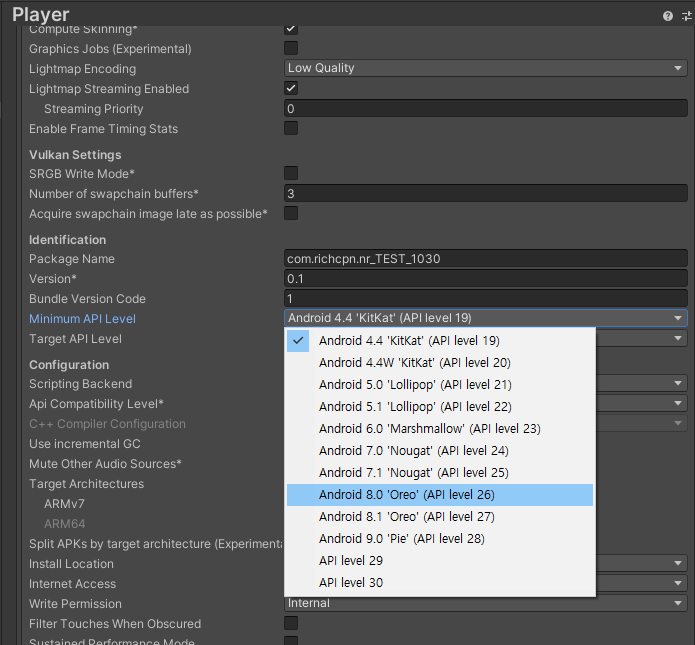Click Number of swapchain buffers field
The height and width of the screenshot is (645, 695).
click(485, 193)
